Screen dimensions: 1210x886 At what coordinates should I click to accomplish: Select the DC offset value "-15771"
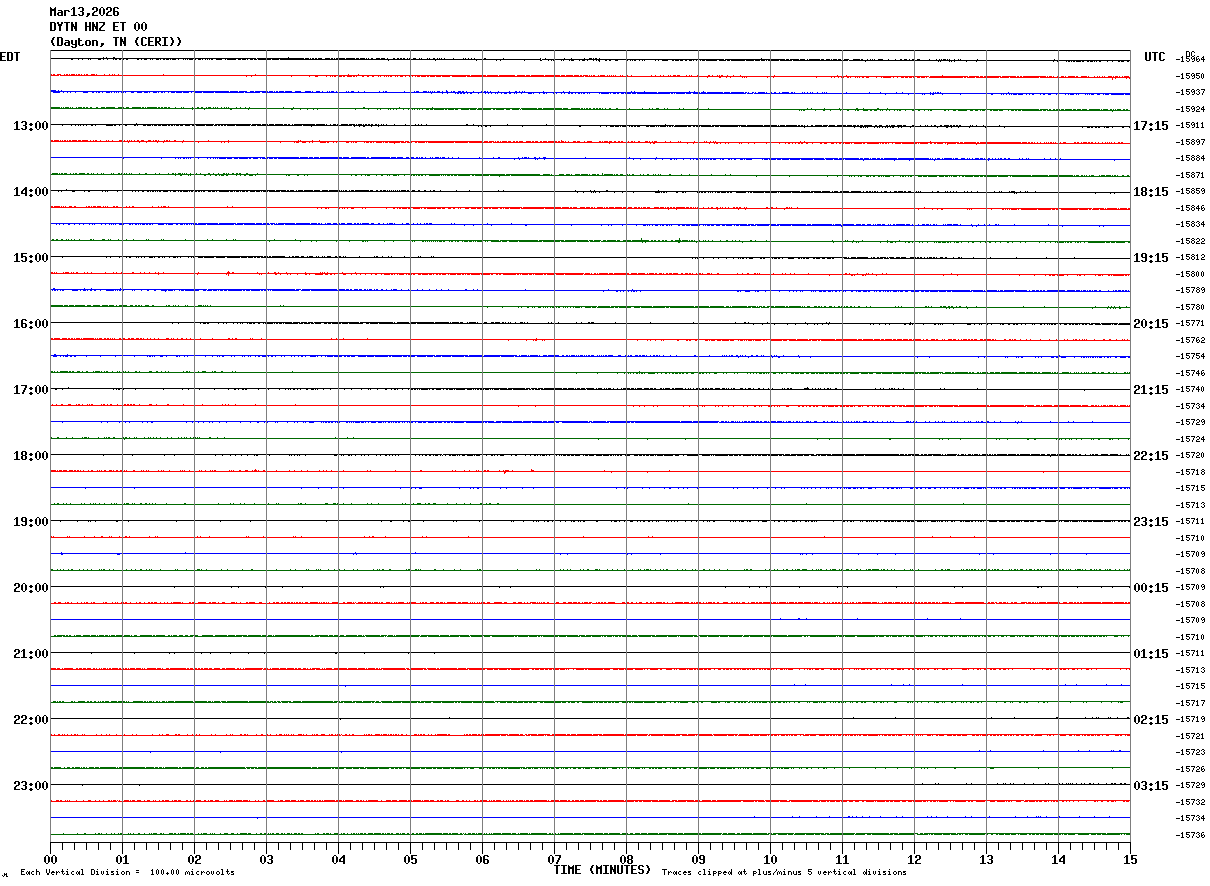tap(1190, 323)
